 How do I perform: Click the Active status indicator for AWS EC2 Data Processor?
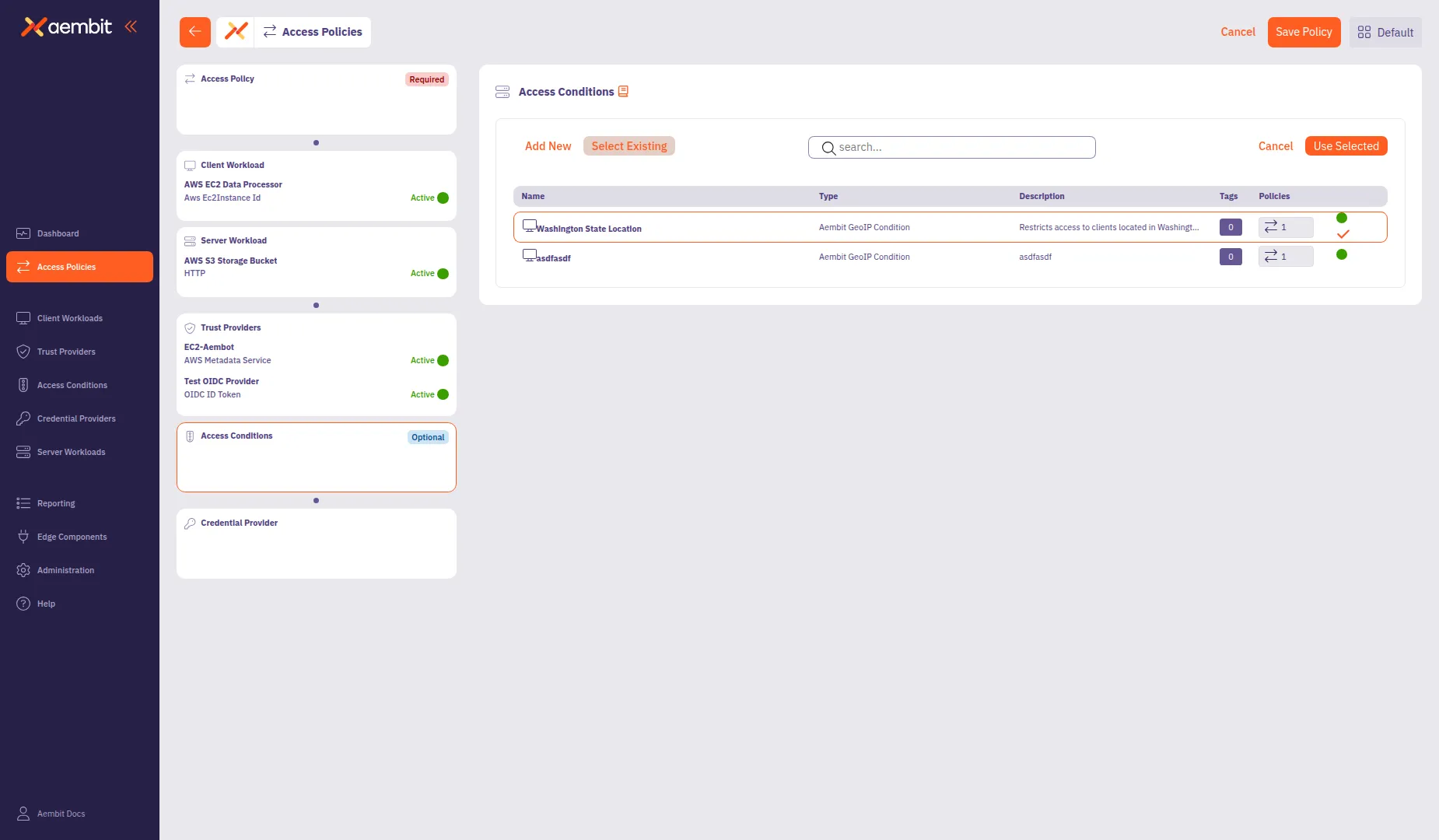[429, 198]
